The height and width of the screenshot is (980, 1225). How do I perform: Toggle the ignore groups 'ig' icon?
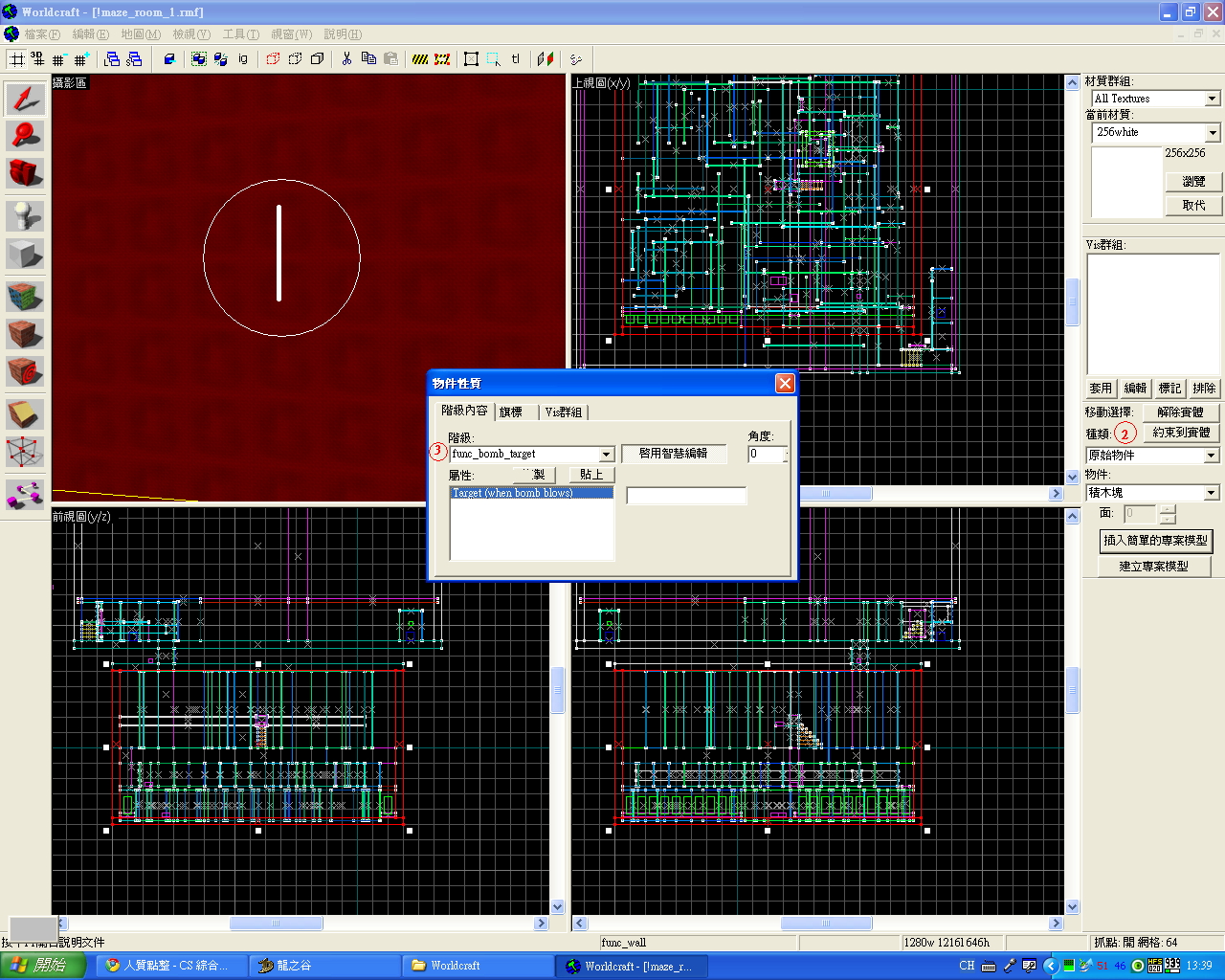tap(242, 59)
